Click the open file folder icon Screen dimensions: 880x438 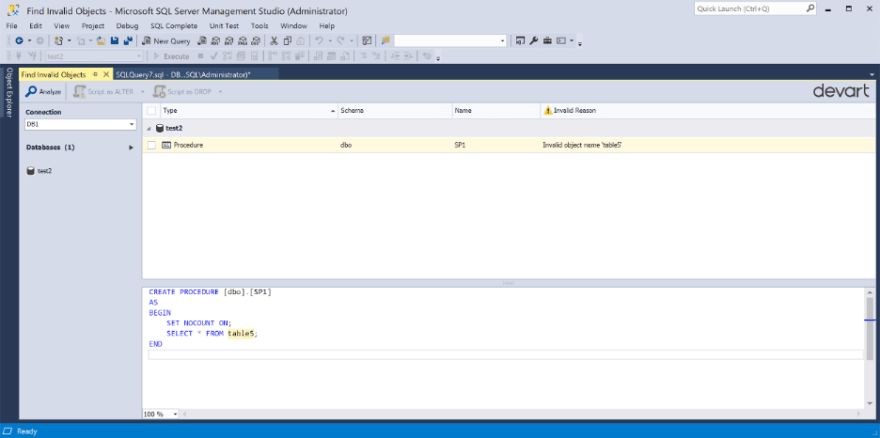tap(101, 41)
